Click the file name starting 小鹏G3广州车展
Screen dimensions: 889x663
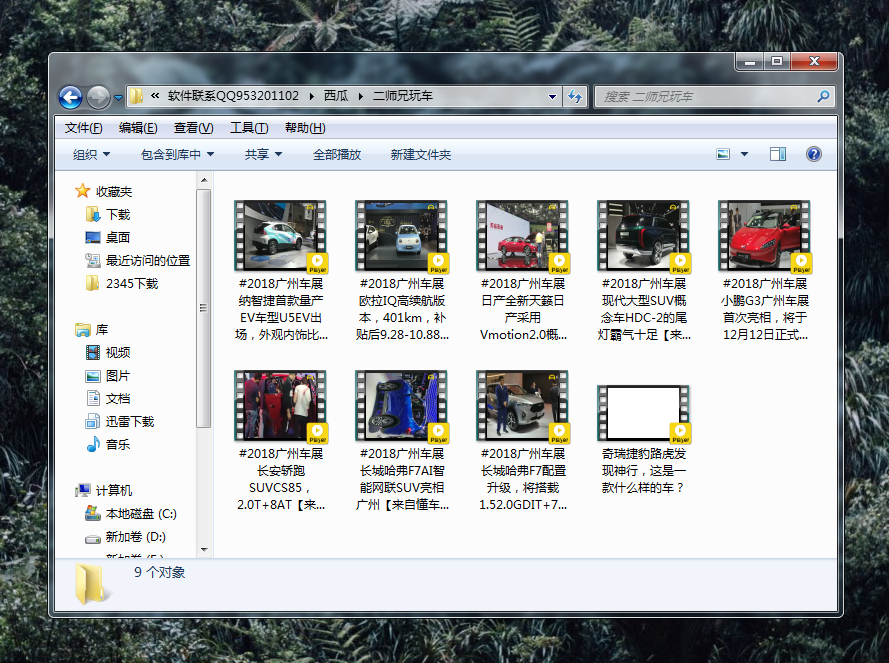click(x=765, y=309)
